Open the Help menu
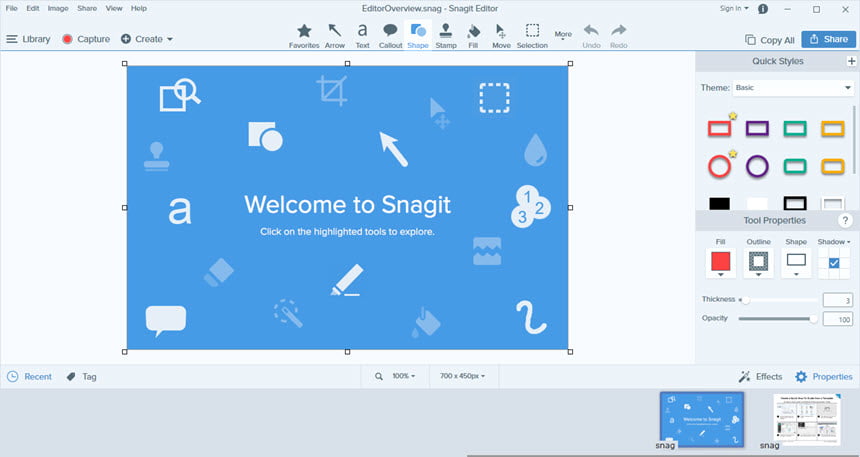Image resolution: width=860 pixels, height=457 pixels. [139, 8]
